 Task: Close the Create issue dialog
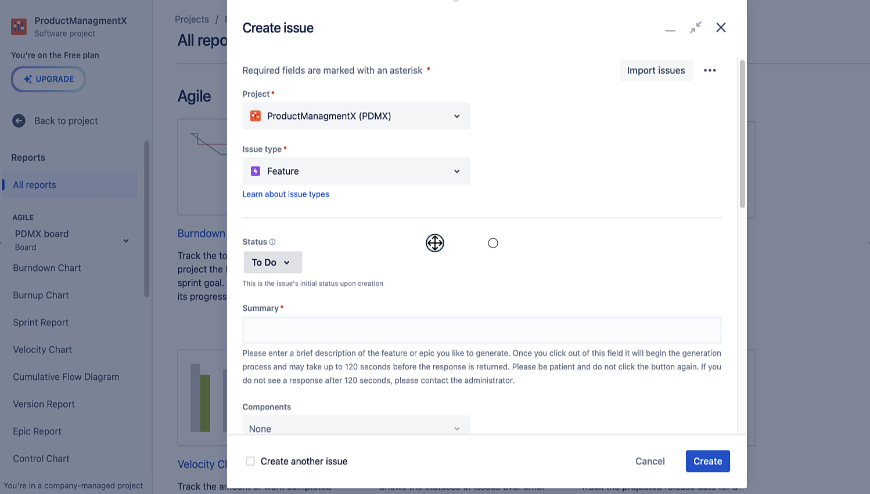point(721,28)
